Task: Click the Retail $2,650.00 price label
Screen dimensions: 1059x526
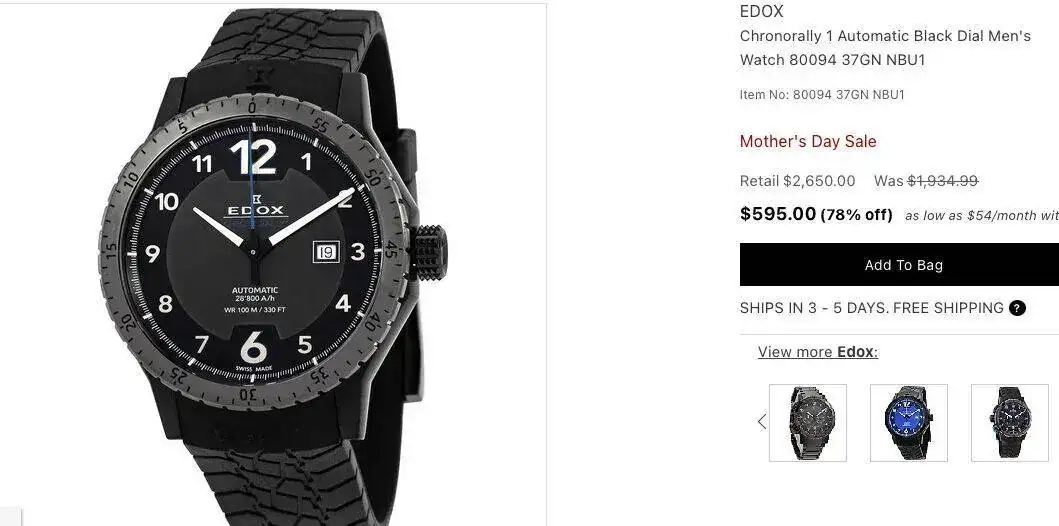Action: (x=798, y=181)
